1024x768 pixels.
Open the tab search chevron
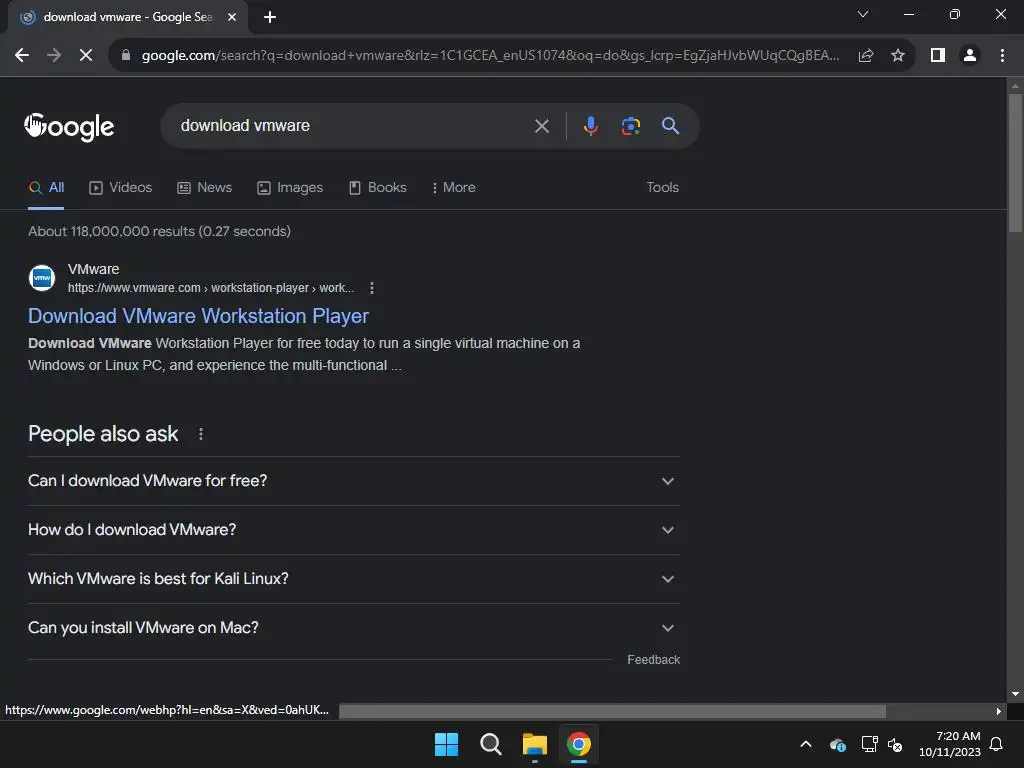863,14
